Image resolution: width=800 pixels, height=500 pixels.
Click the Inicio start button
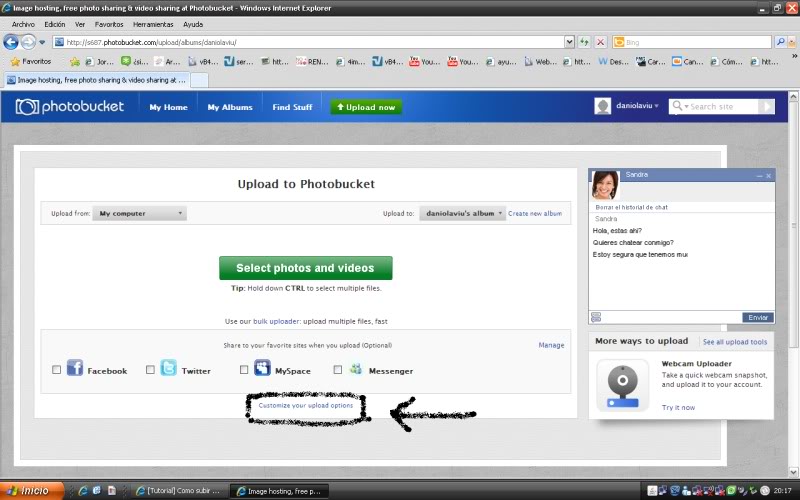click(32, 490)
